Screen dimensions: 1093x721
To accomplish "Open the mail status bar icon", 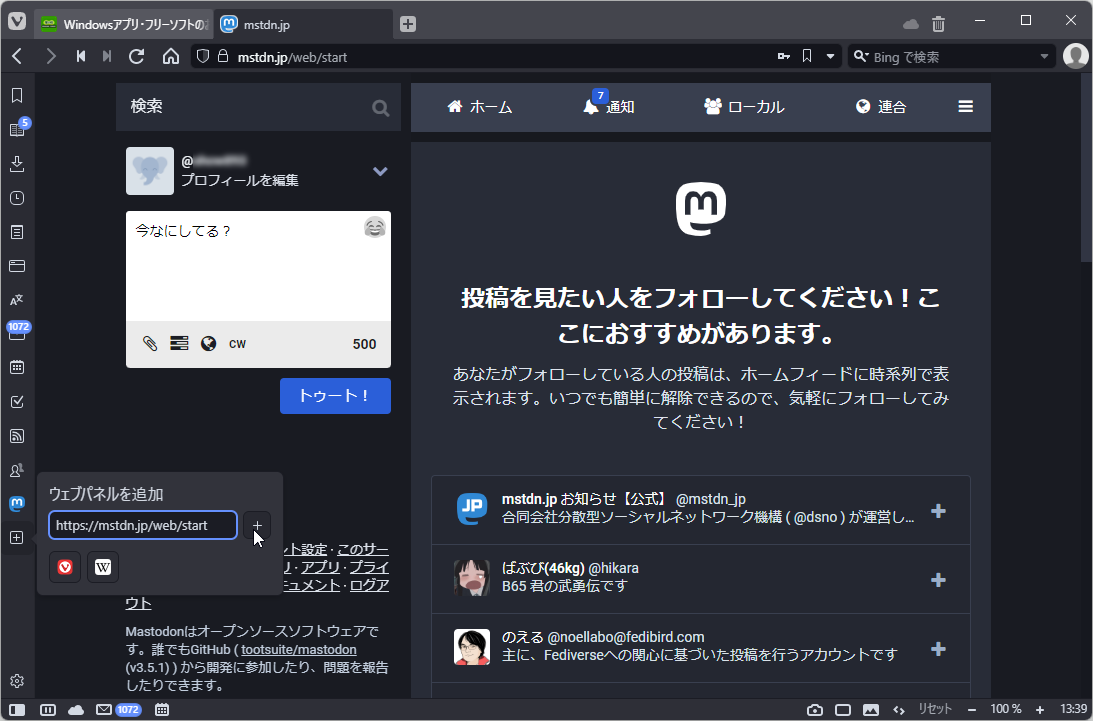I will [104, 710].
